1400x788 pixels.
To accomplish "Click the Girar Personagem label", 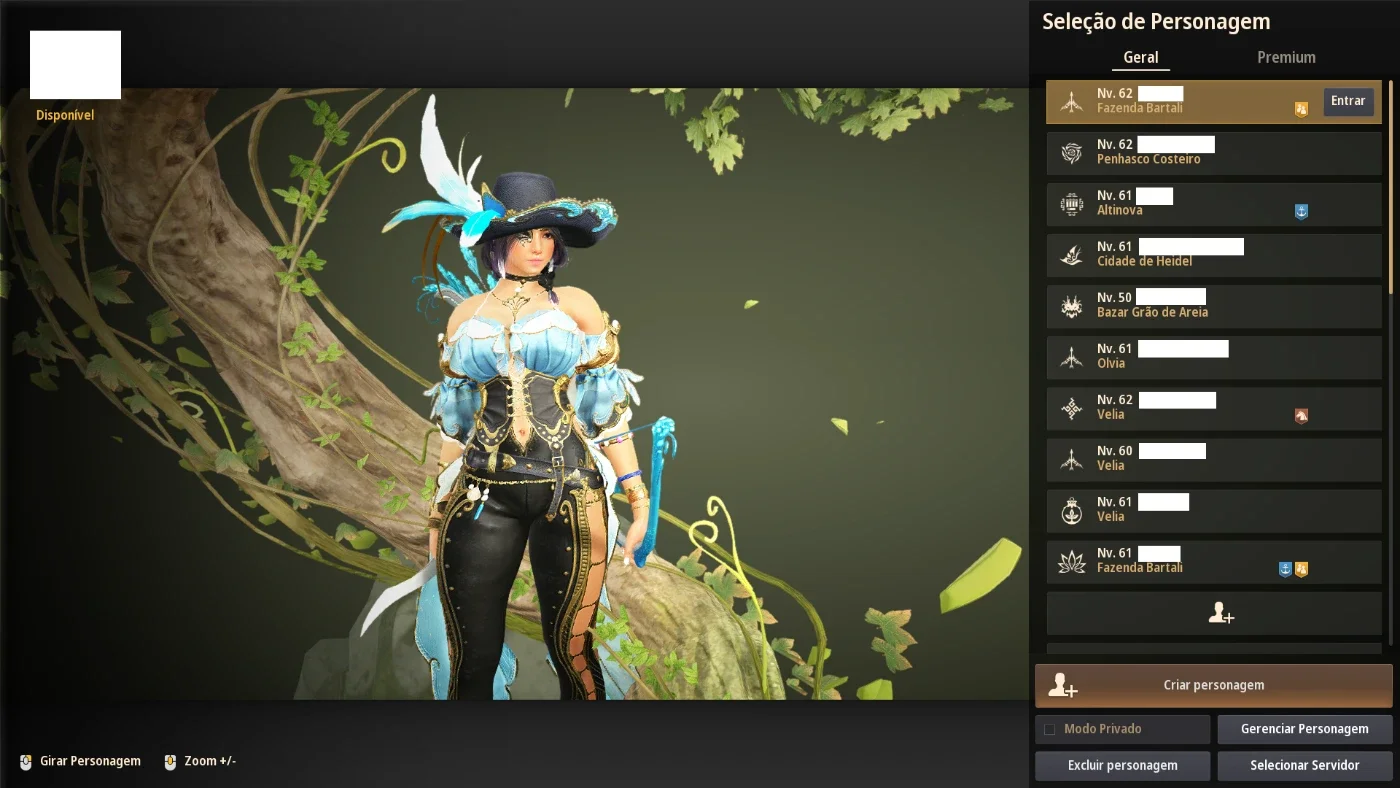I will 90,762.
